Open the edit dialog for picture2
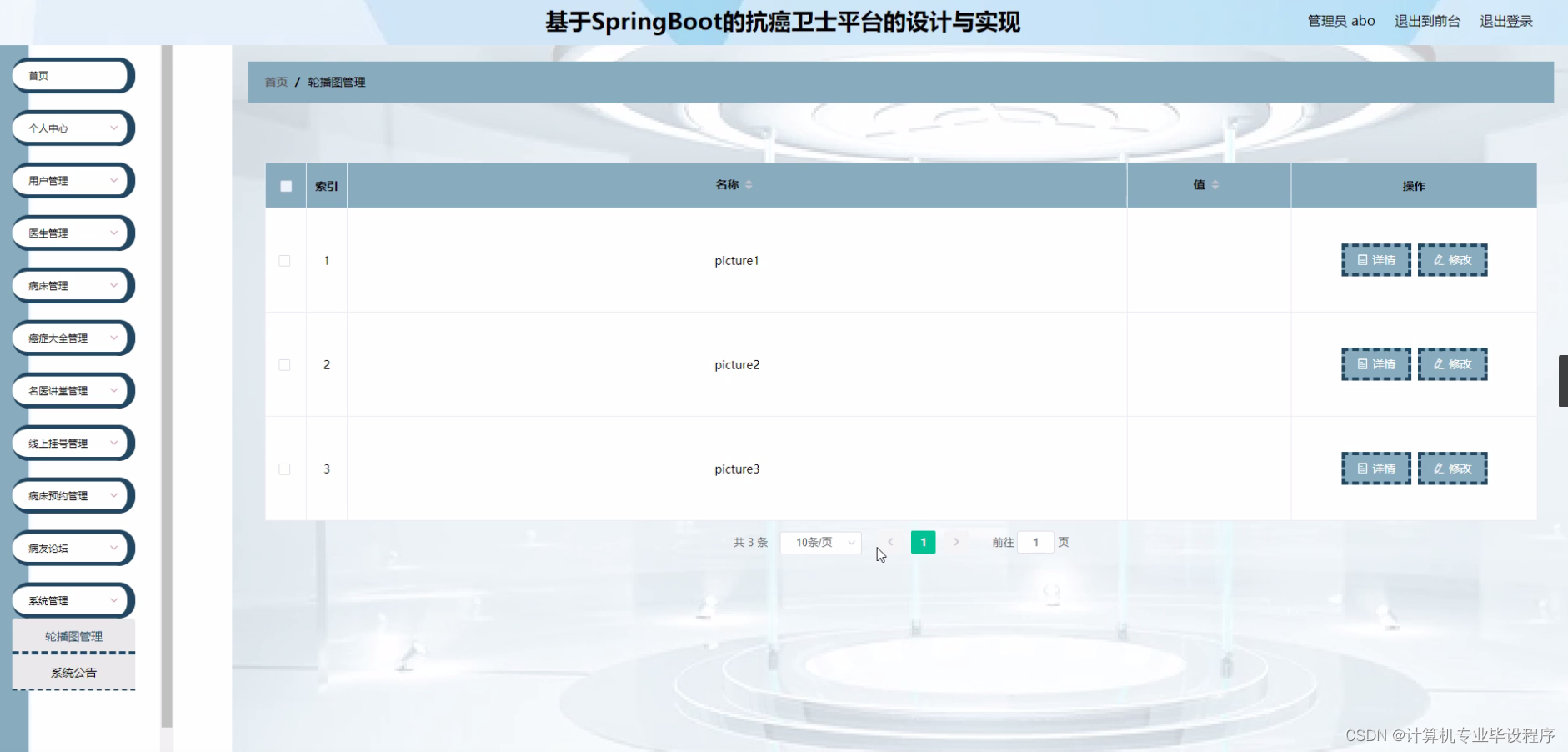Viewport: 1568px width, 752px height. [x=1452, y=364]
